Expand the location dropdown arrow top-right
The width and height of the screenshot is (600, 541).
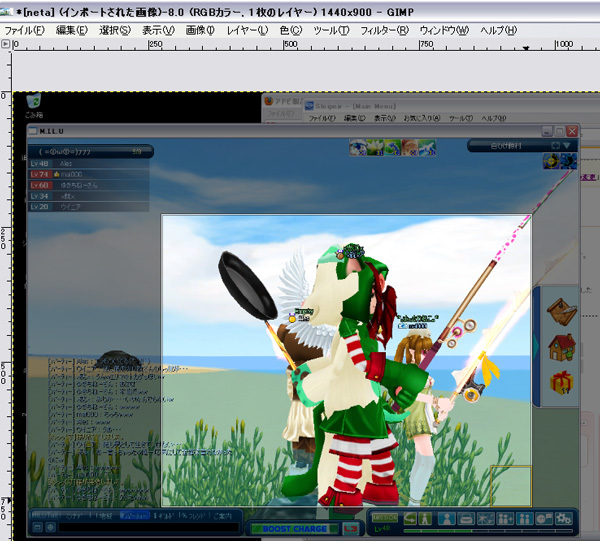(567, 145)
